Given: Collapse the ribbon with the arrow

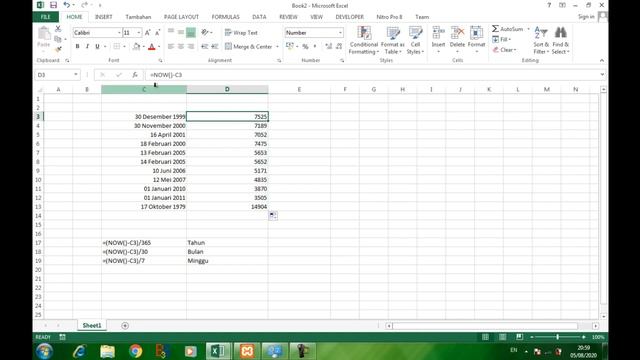Looking at the screenshot, I should click(x=602, y=60).
